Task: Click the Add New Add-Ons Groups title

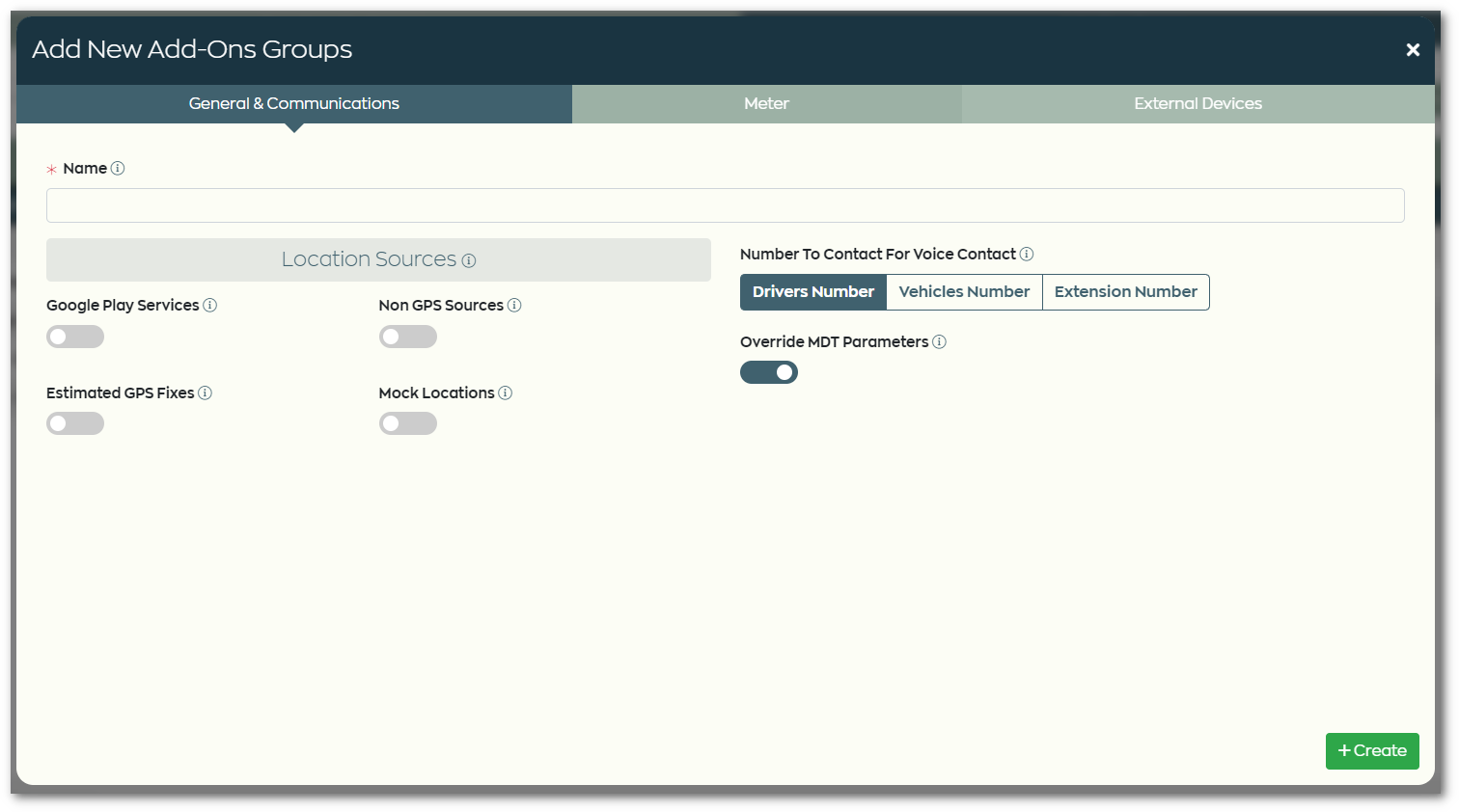Action: (x=192, y=49)
